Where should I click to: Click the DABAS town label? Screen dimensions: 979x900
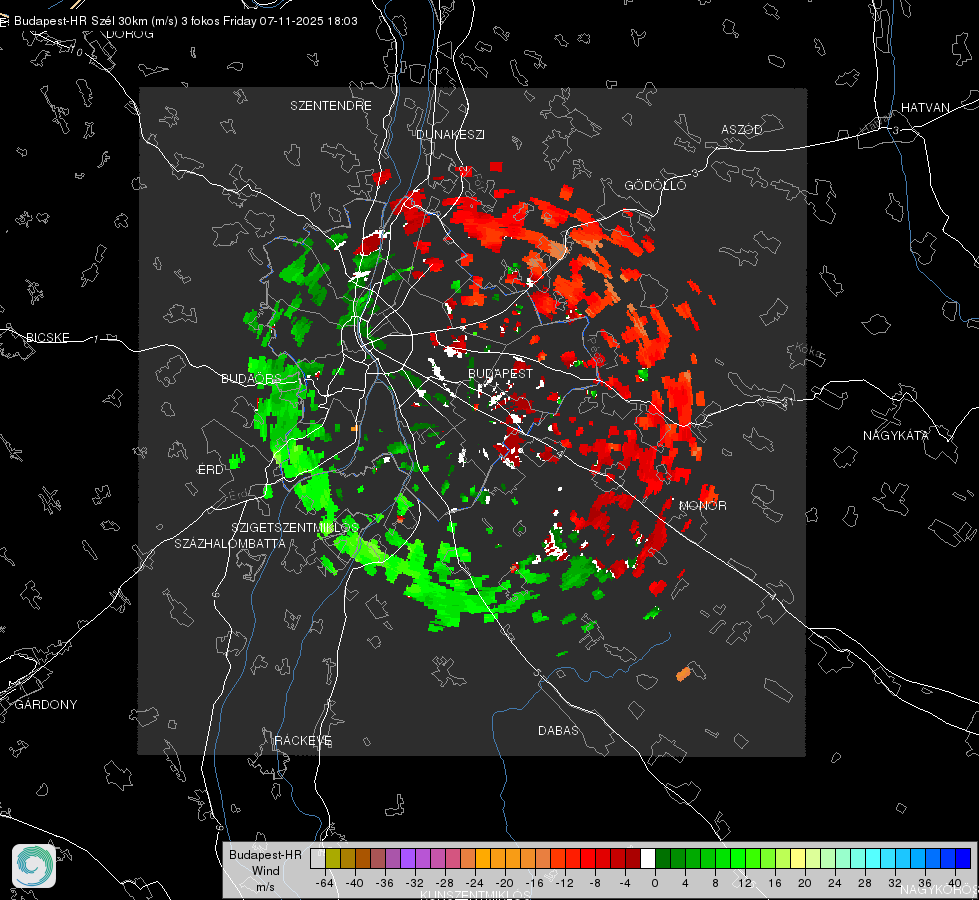[558, 731]
